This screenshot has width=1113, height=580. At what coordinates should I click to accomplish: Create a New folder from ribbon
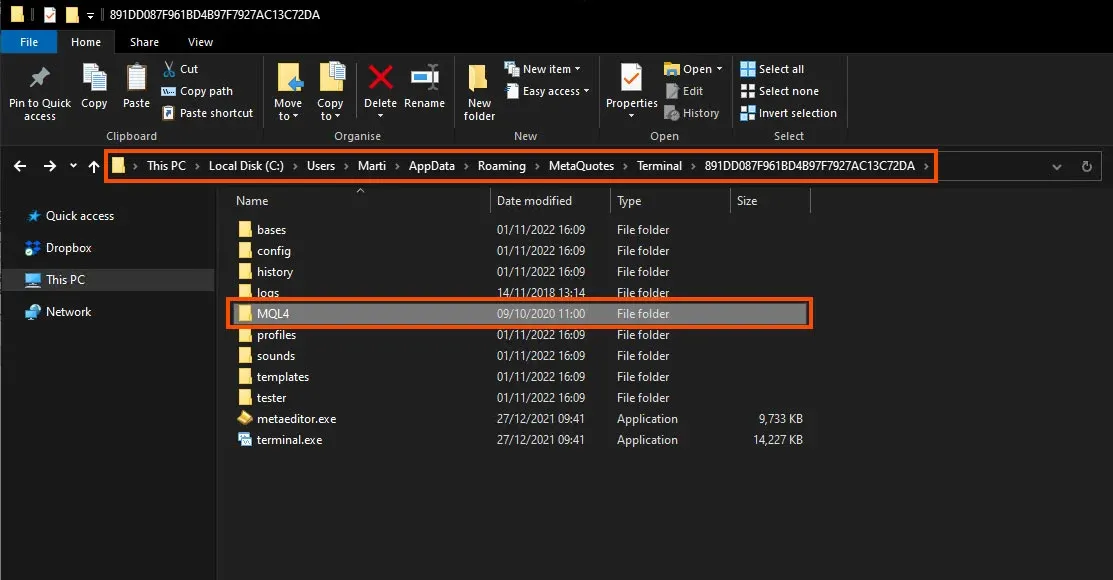pyautogui.click(x=479, y=80)
